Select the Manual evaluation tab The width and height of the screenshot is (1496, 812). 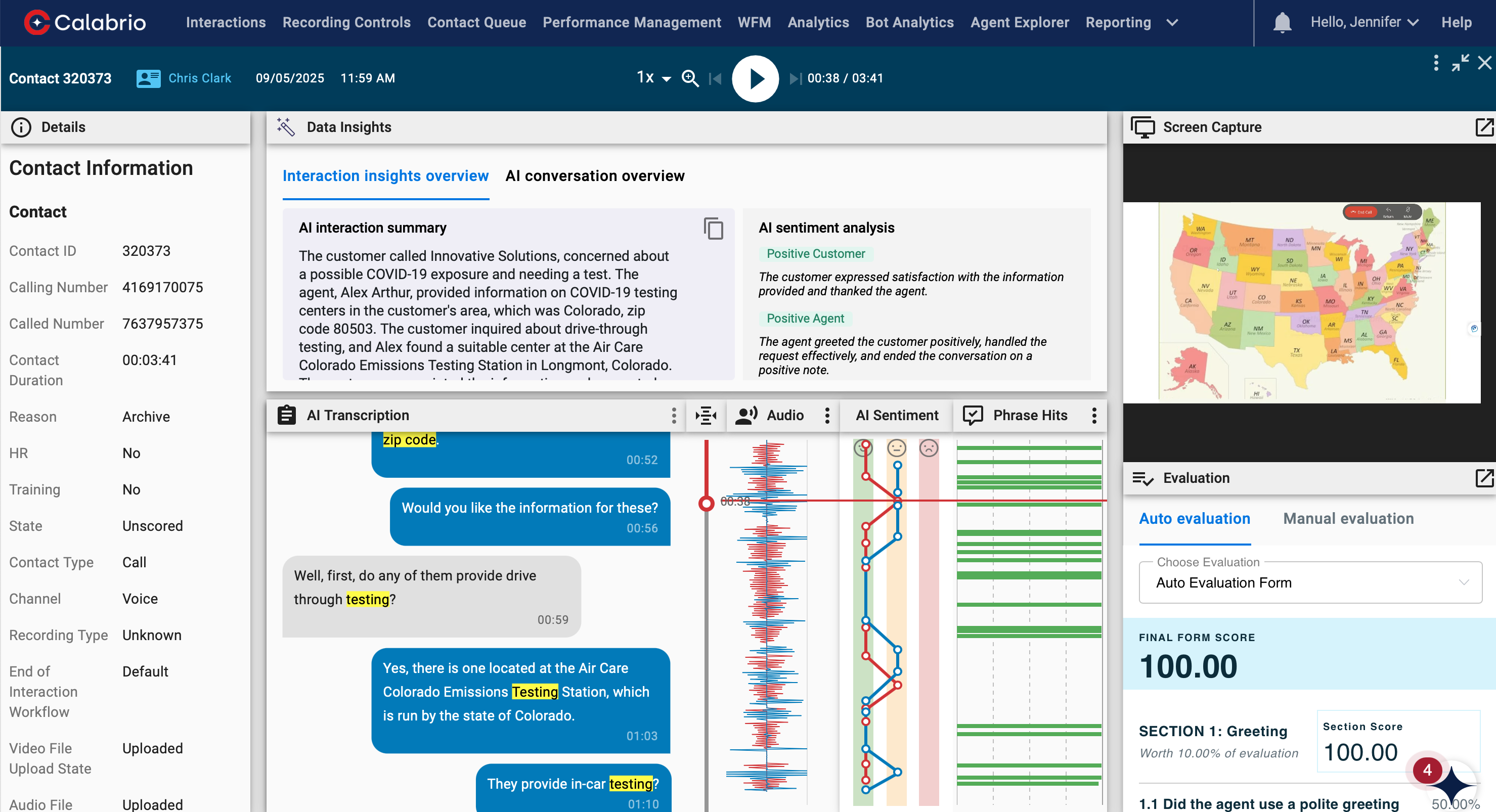[1348, 518]
